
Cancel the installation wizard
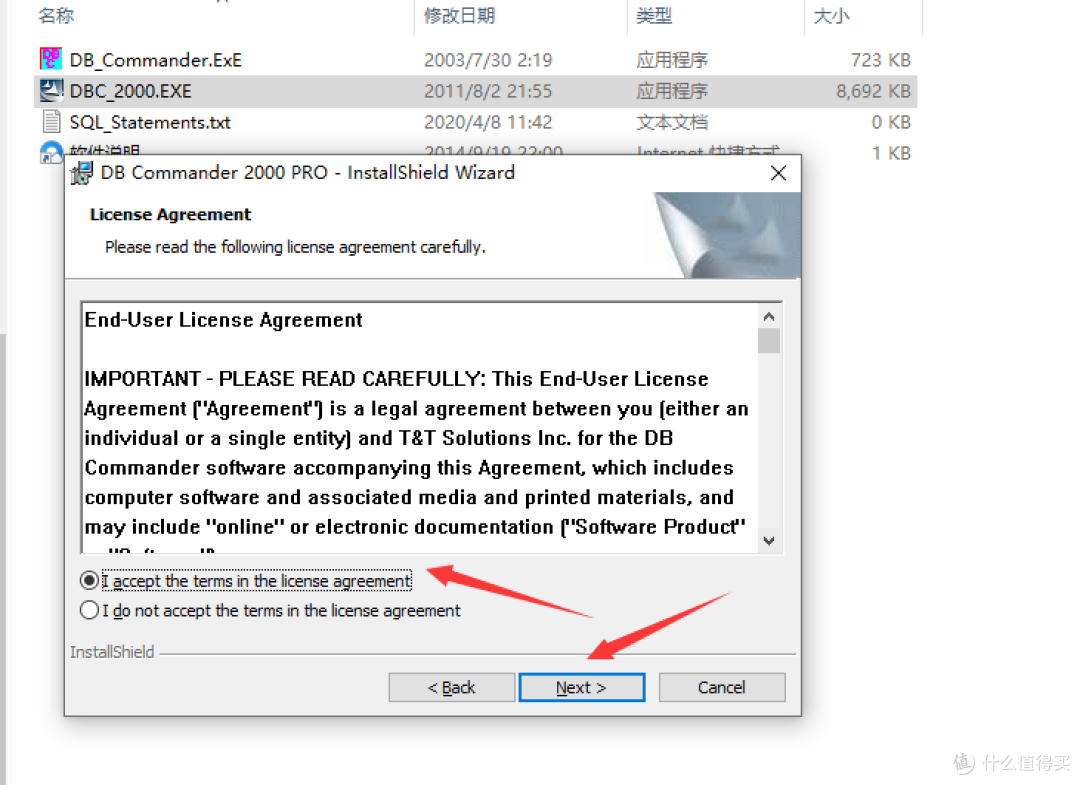point(721,687)
